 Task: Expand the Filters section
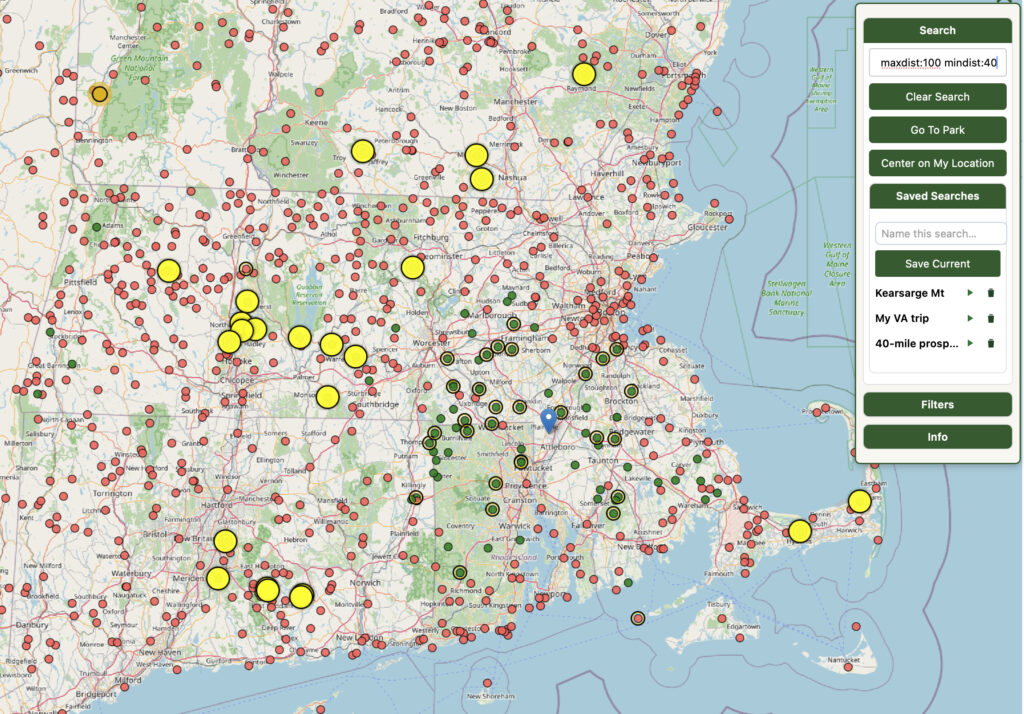coord(937,404)
